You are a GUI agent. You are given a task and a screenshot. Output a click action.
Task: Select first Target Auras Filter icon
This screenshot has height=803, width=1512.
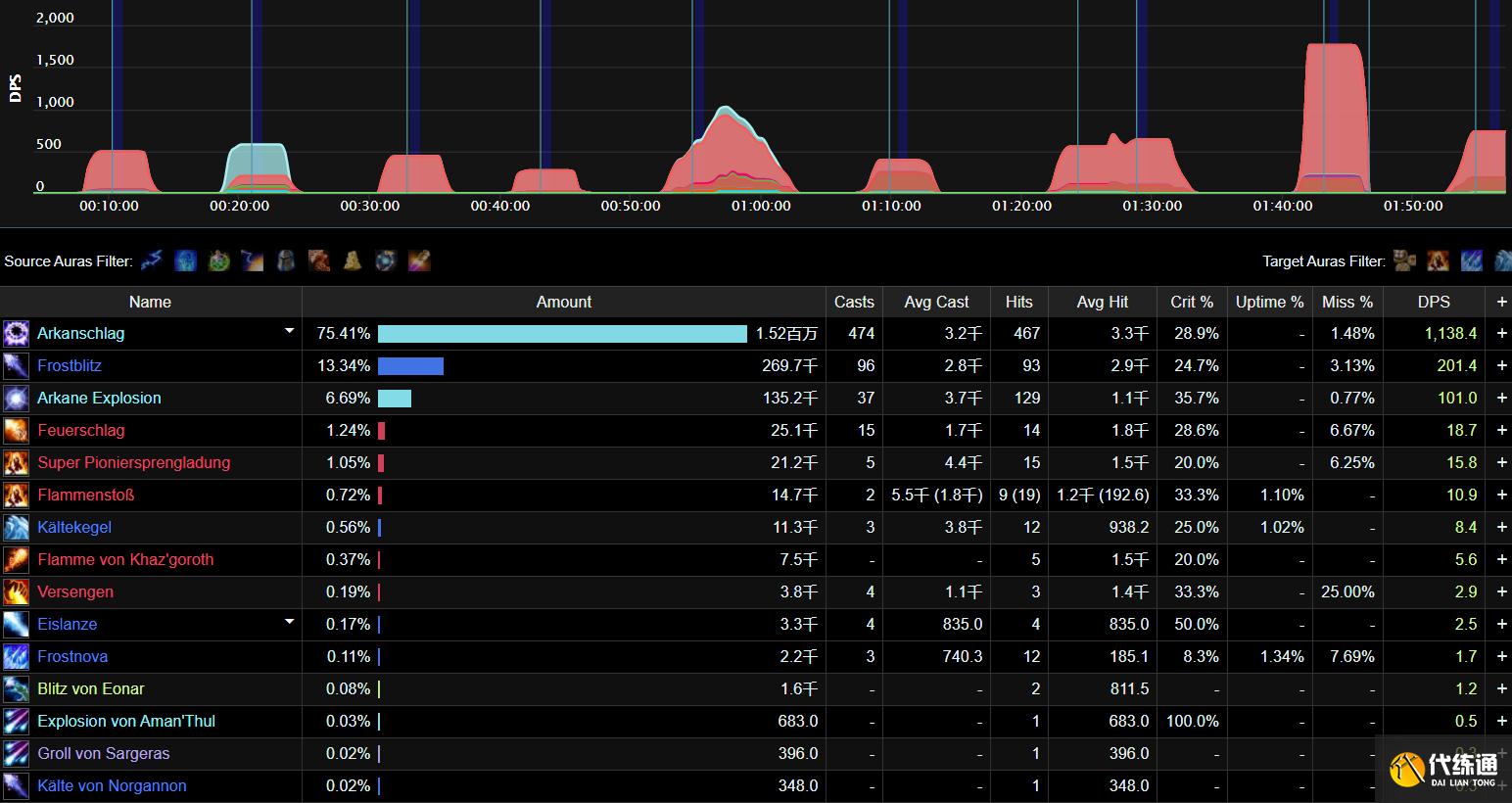click(1405, 260)
